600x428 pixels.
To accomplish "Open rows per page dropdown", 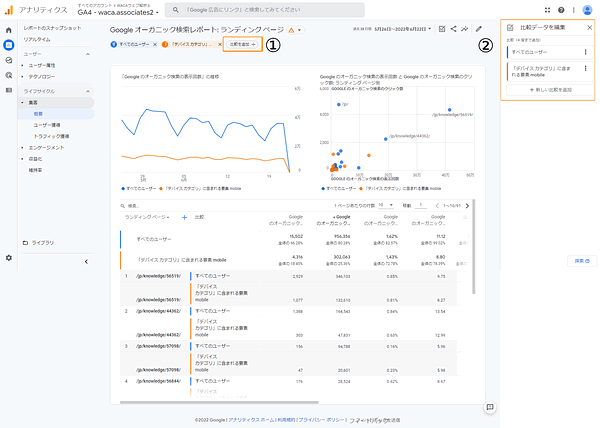I will pos(386,205).
